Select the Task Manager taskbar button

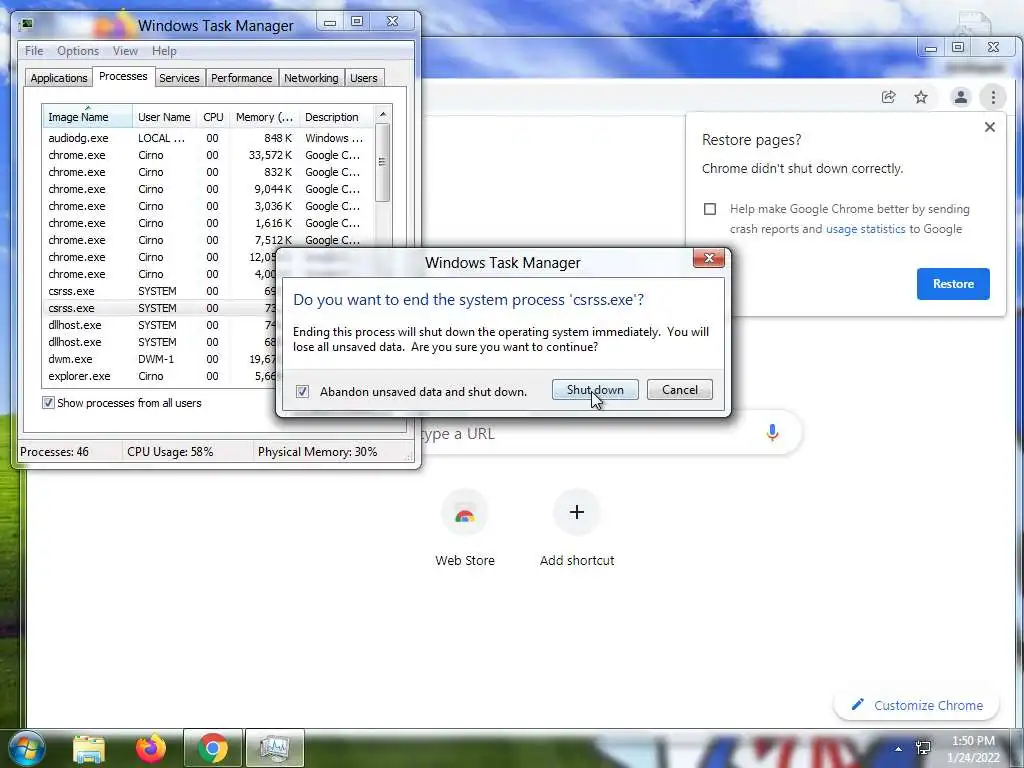click(274, 748)
